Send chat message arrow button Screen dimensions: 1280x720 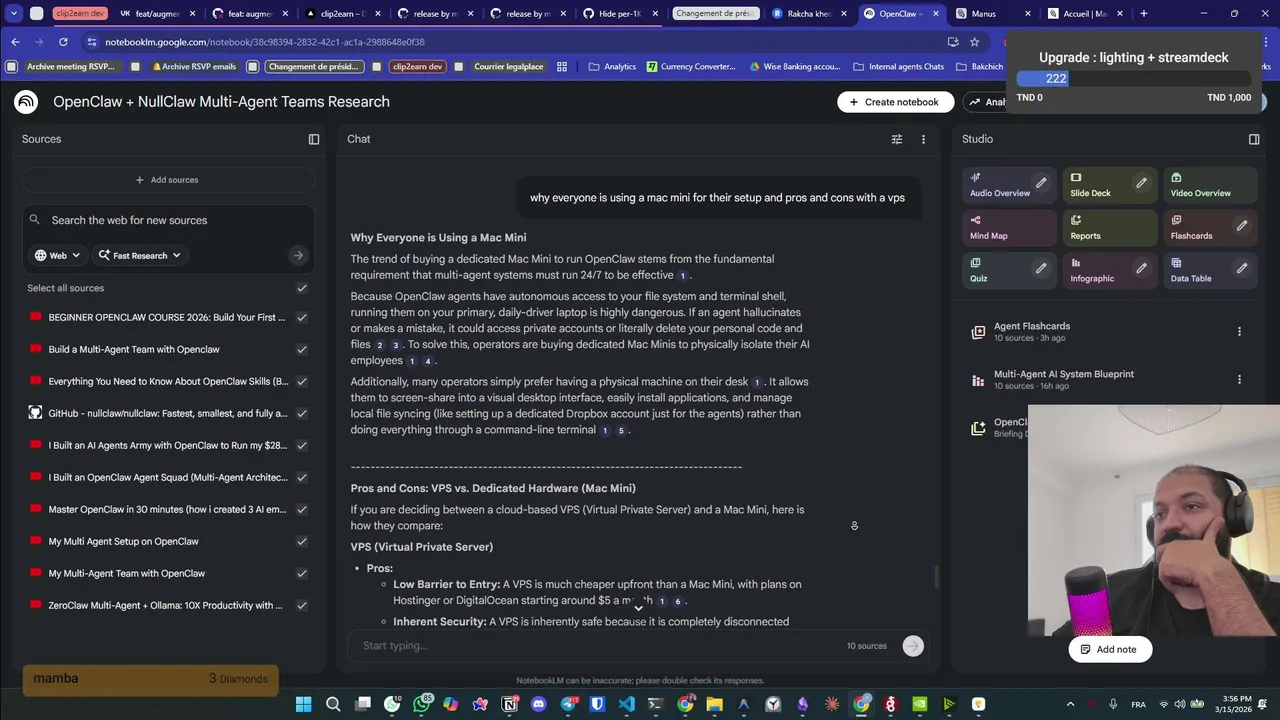click(x=913, y=646)
